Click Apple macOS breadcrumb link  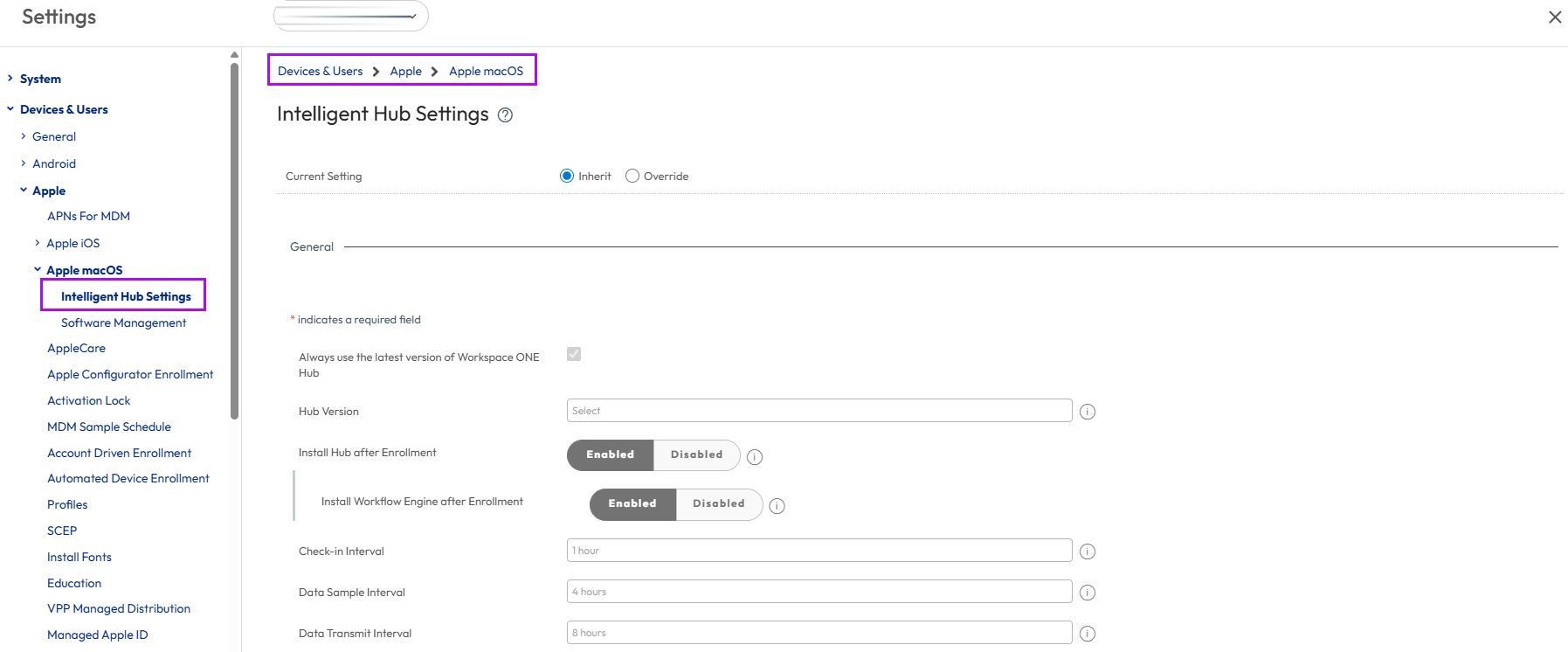(x=486, y=71)
